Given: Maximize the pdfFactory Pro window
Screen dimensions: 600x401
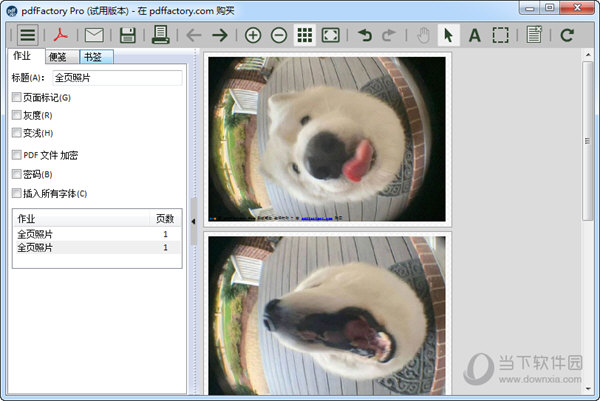Looking at the screenshot, I should tap(549, 8).
